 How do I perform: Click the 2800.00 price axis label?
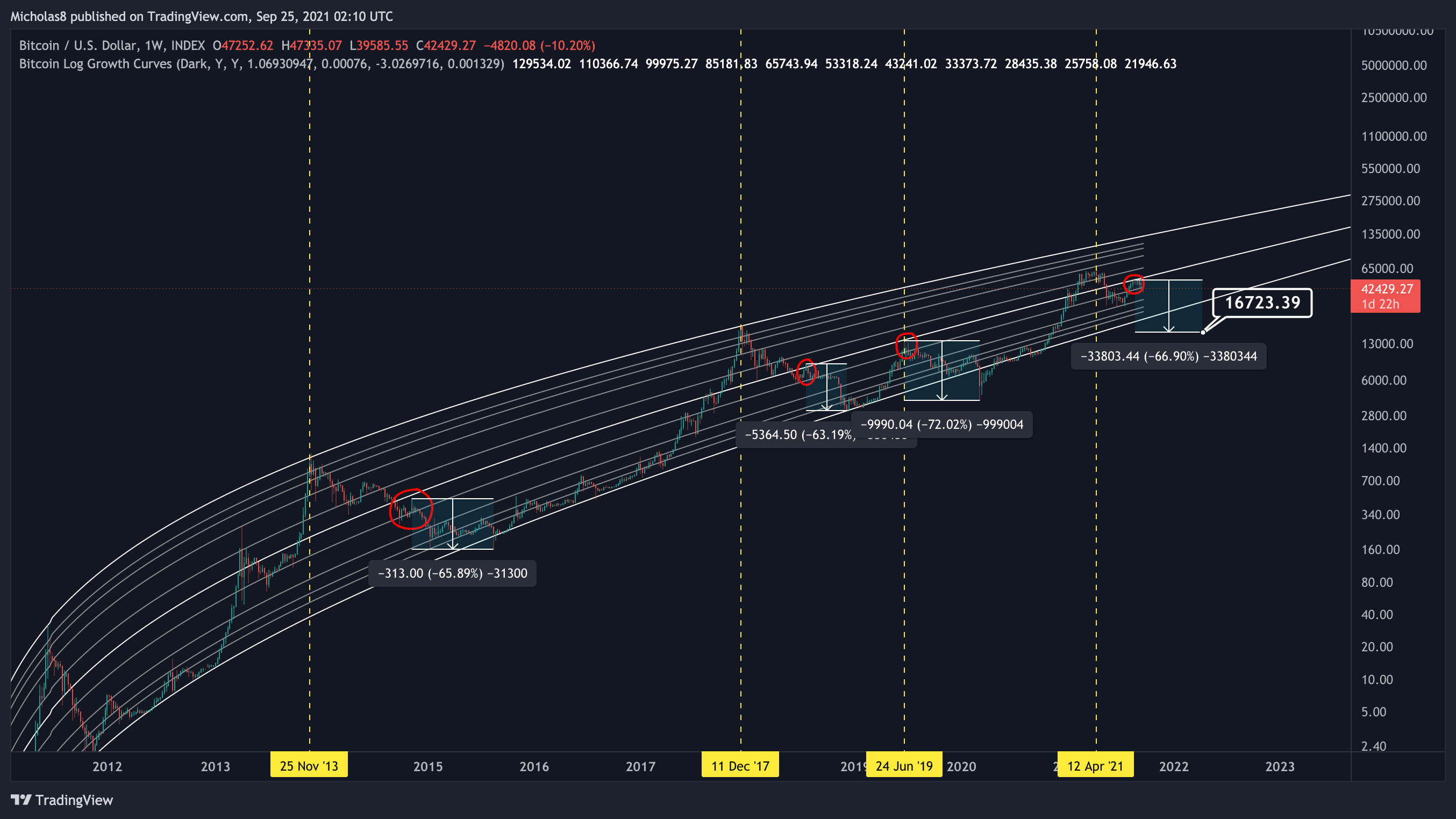pyautogui.click(x=1383, y=416)
